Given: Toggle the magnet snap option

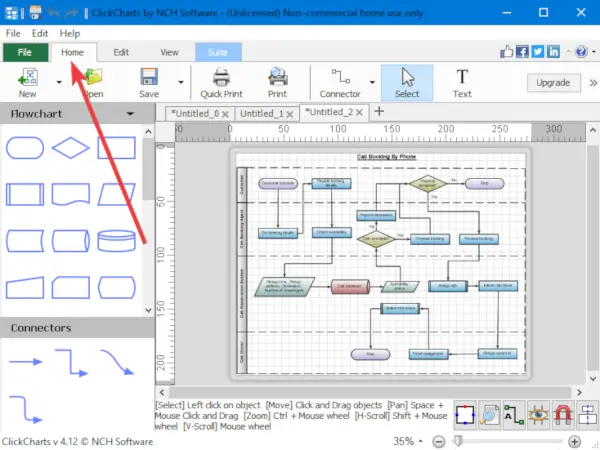Looking at the screenshot, I should point(562,415).
